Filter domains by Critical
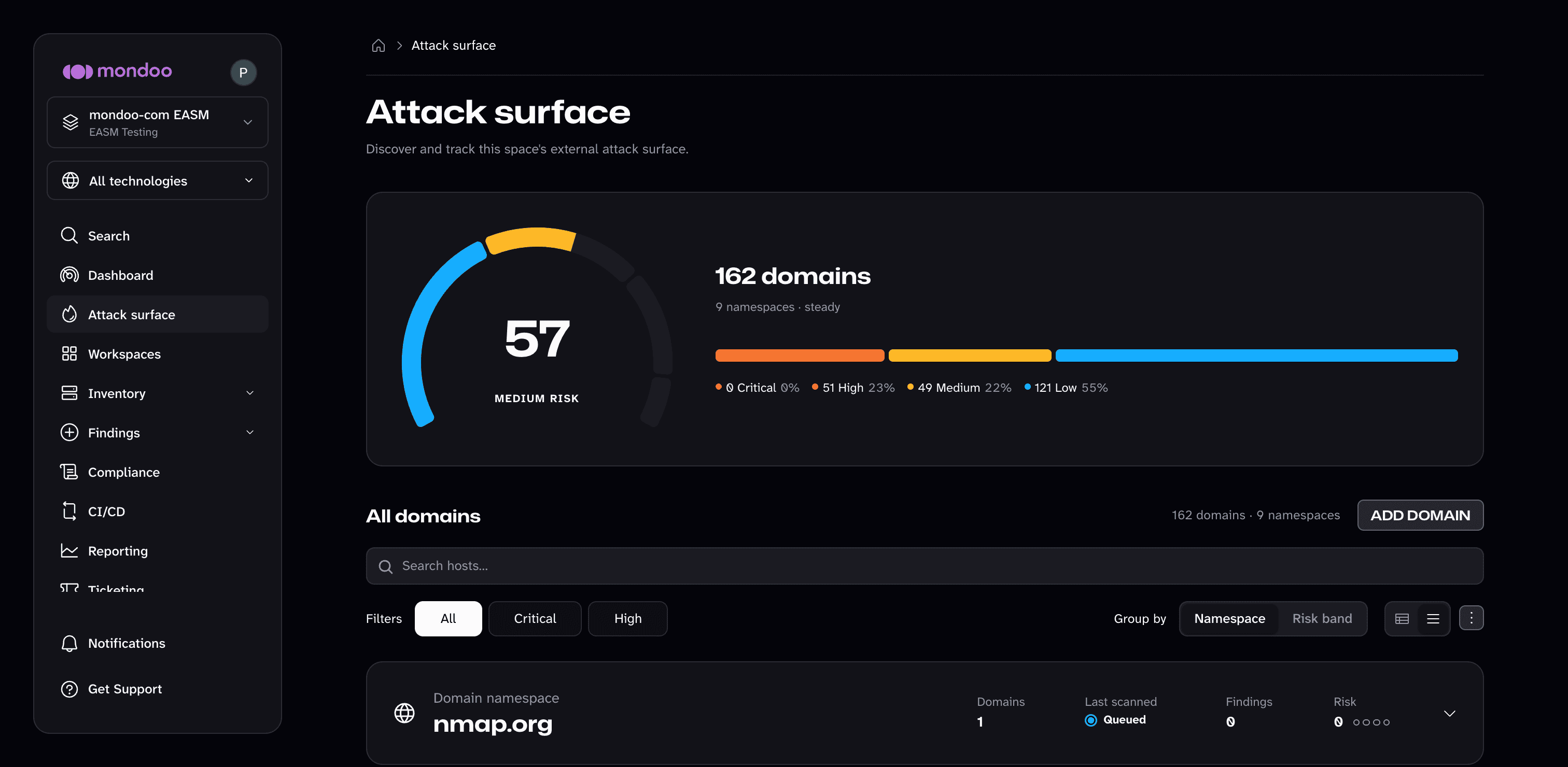Viewport: 1568px width, 767px height. (x=535, y=619)
